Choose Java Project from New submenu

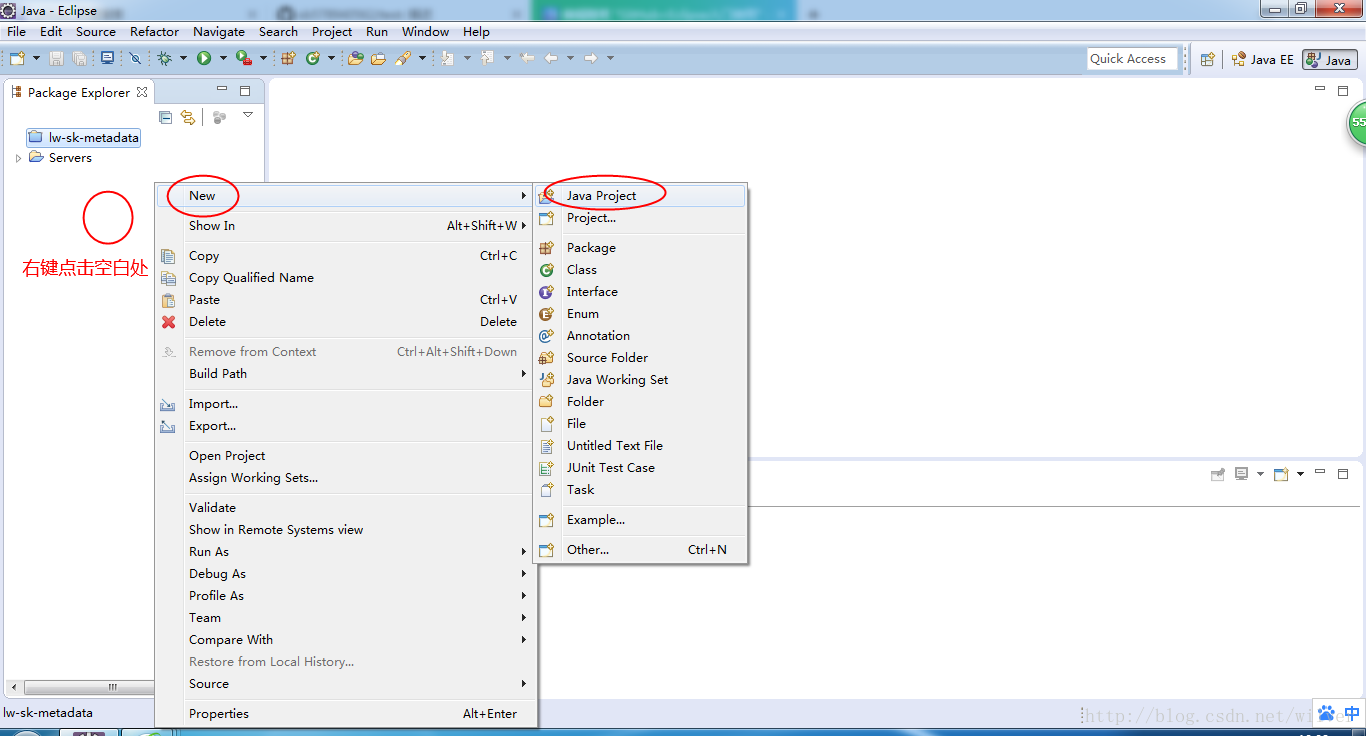tap(641, 196)
